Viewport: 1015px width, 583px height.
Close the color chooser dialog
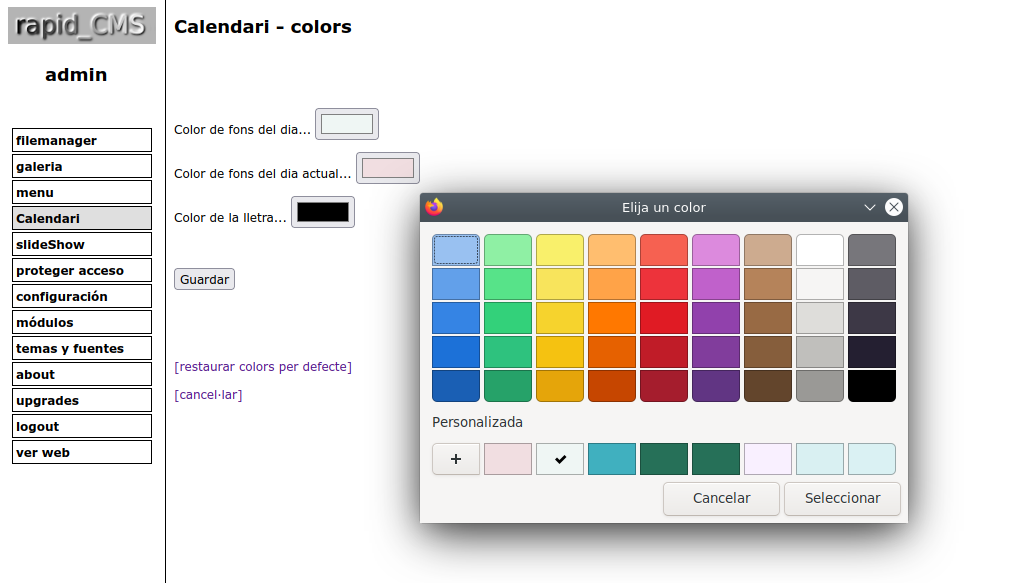point(894,207)
